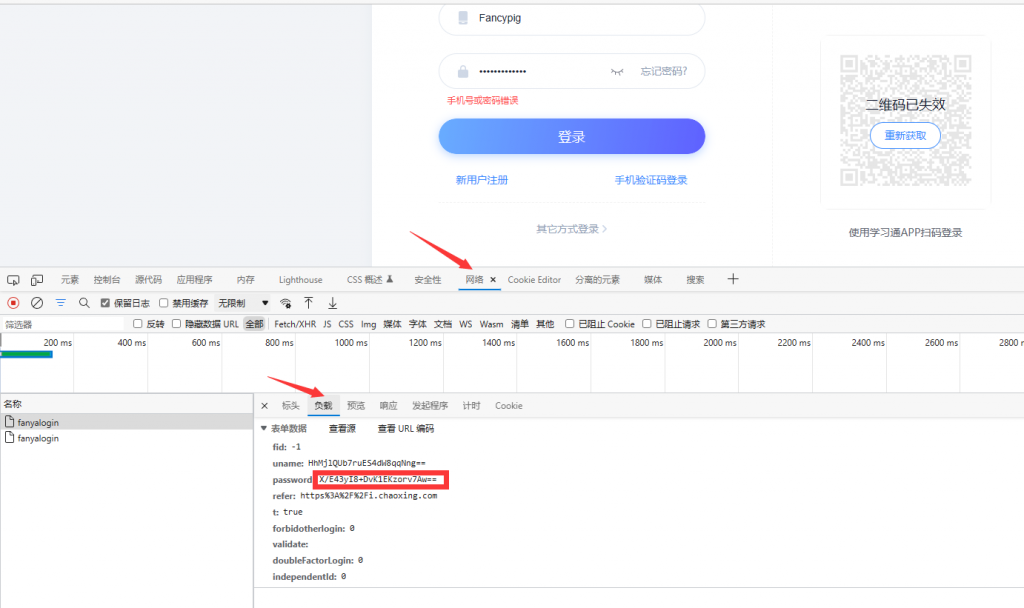1024x608 pixels.
Task: Open 分离的元素 tab
Action: click(x=597, y=280)
